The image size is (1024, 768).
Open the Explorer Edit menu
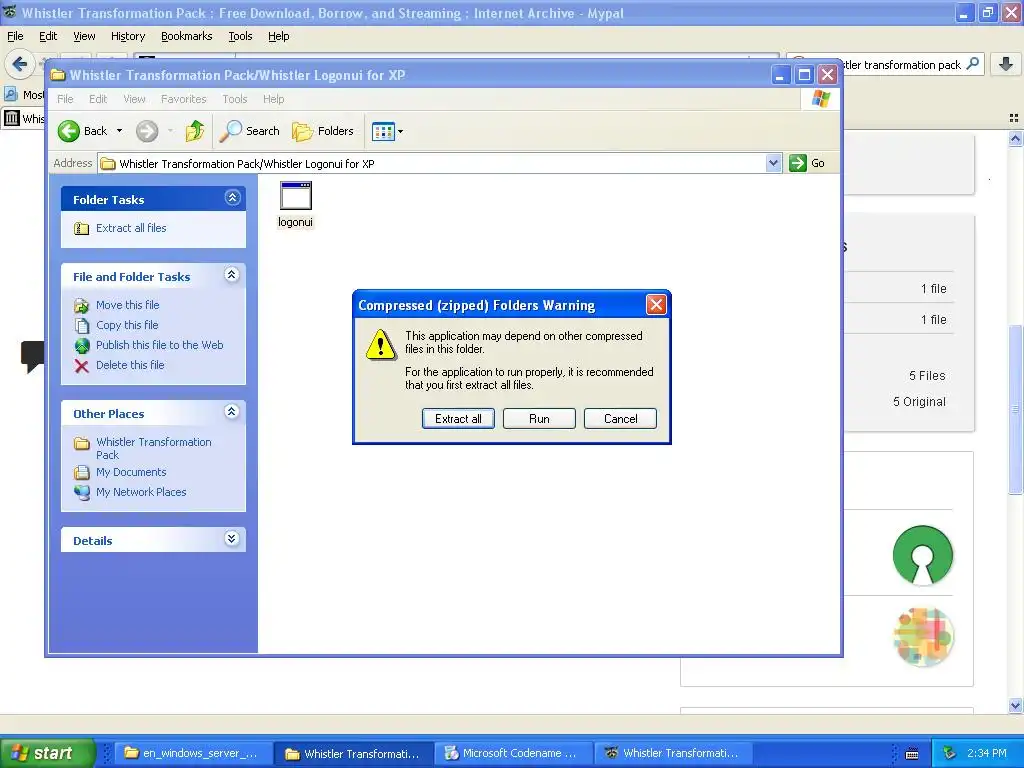(x=98, y=99)
